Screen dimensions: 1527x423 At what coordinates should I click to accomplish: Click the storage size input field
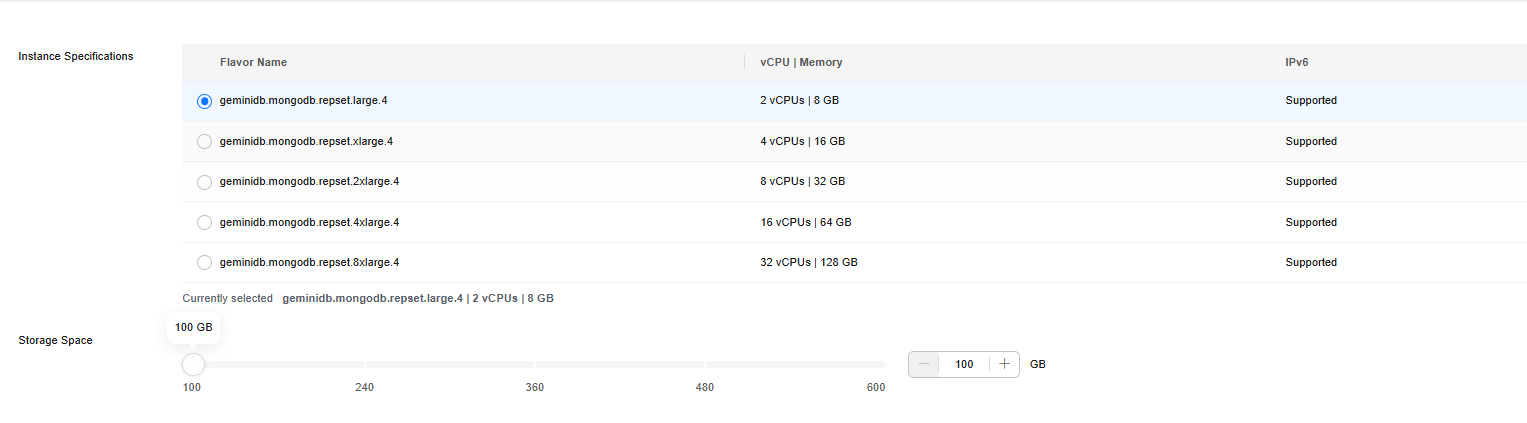click(x=964, y=364)
